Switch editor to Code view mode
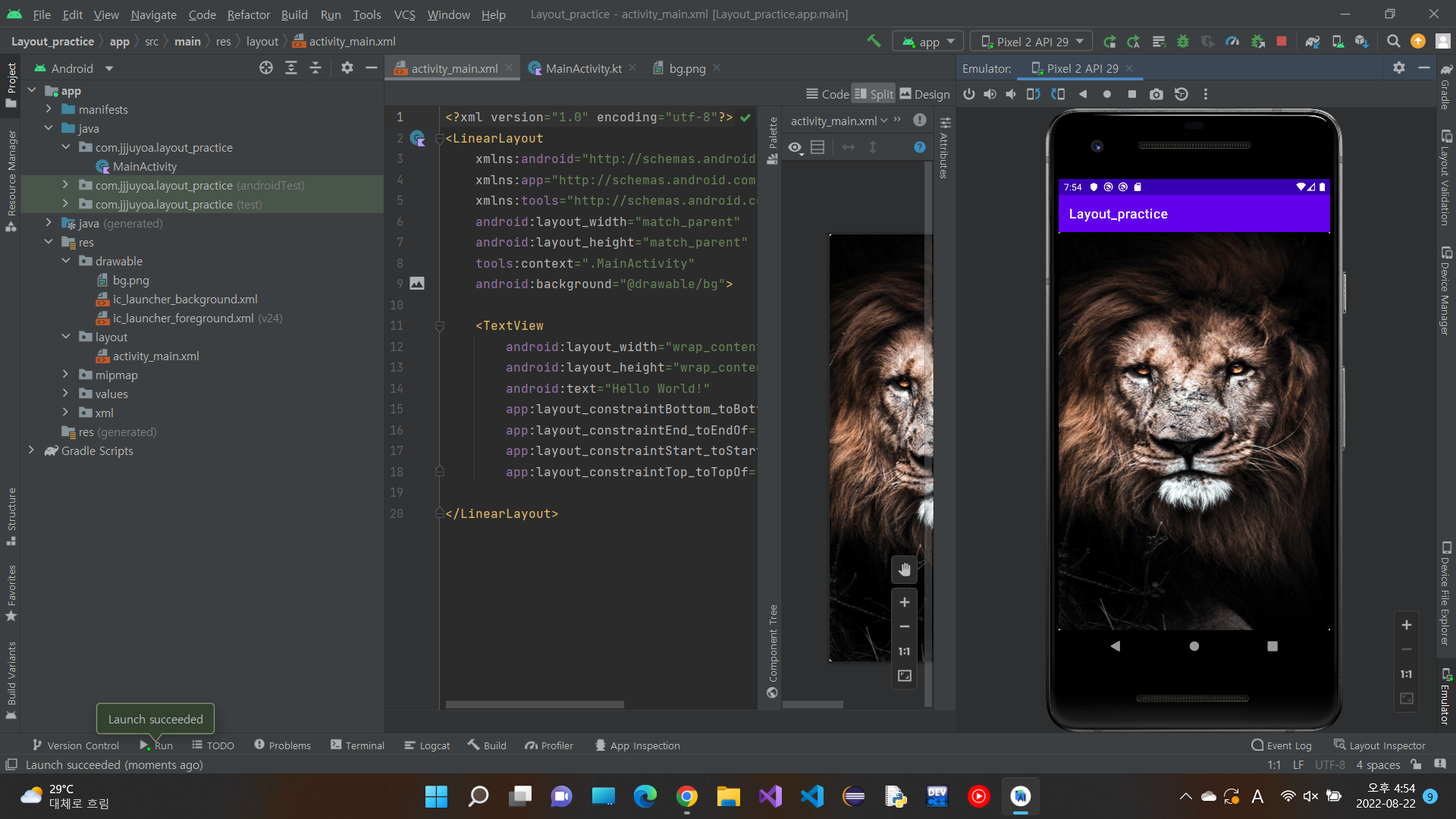The image size is (1456, 819). [827, 94]
